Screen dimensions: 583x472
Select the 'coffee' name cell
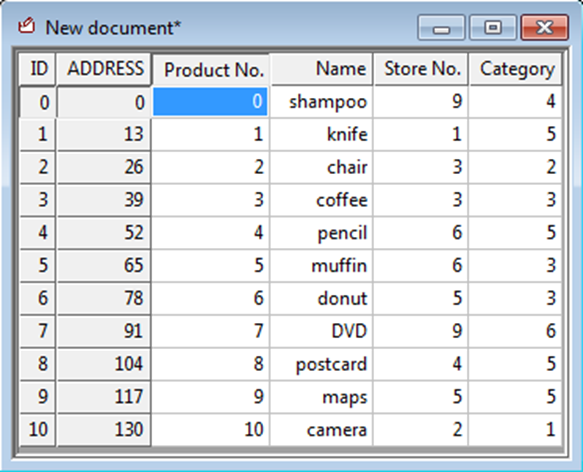click(321, 200)
